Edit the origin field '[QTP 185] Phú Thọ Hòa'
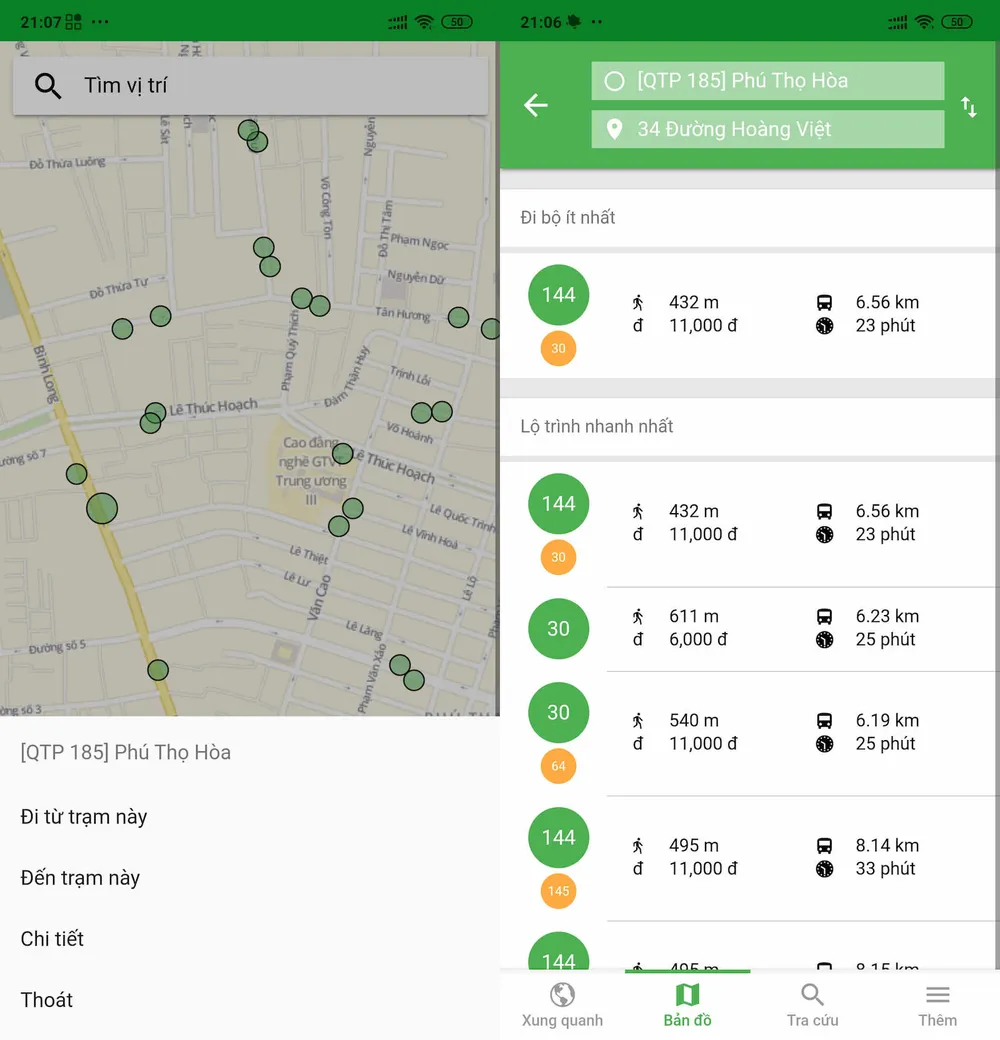 767,81
